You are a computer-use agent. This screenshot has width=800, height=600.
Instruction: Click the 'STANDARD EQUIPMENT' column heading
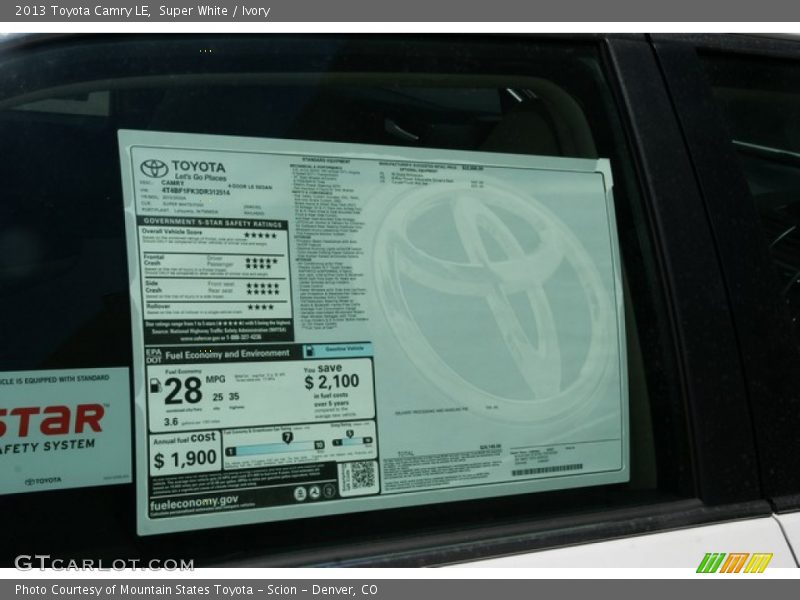(326, 161)
